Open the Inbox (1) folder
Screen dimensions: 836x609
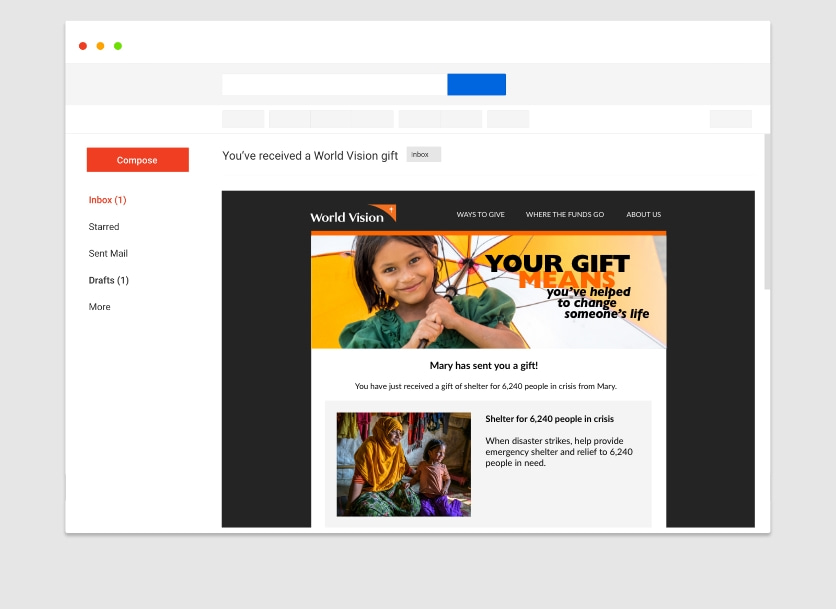click(x=107, y=200)
